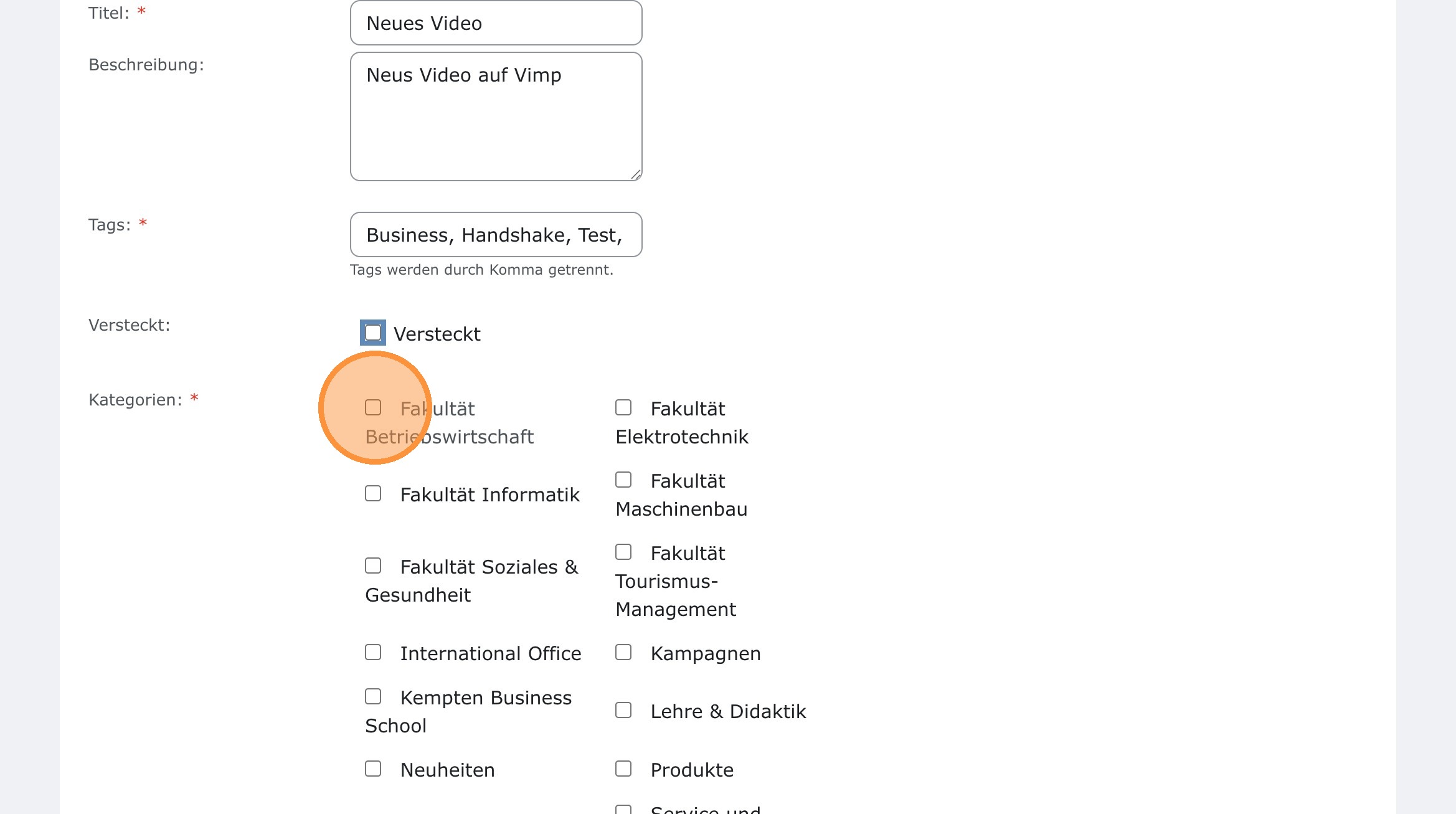Select the Neuheiten category
Viewport: 1456px width, 814px height.
tap(373, 768)
